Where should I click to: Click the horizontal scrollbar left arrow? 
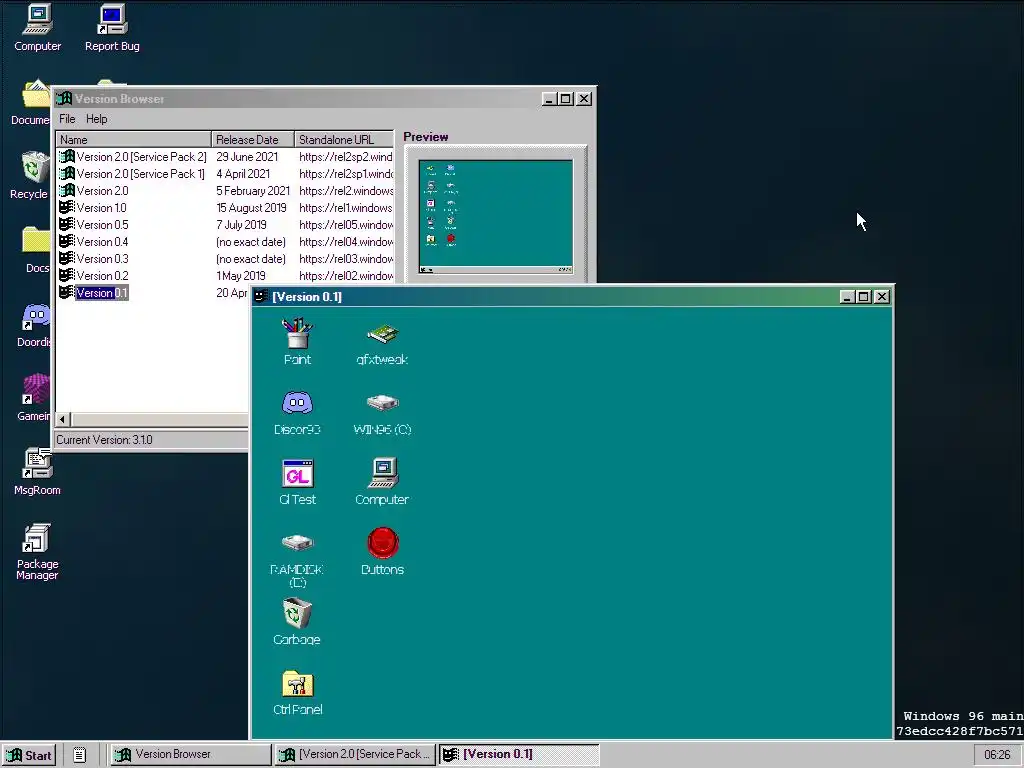pos(63,419)
